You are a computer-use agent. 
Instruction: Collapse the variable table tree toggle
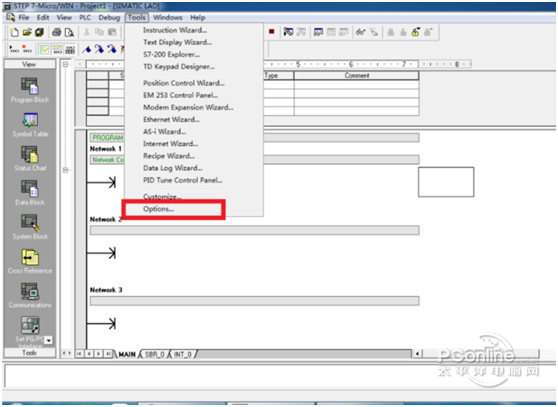[x=65, y=64]
